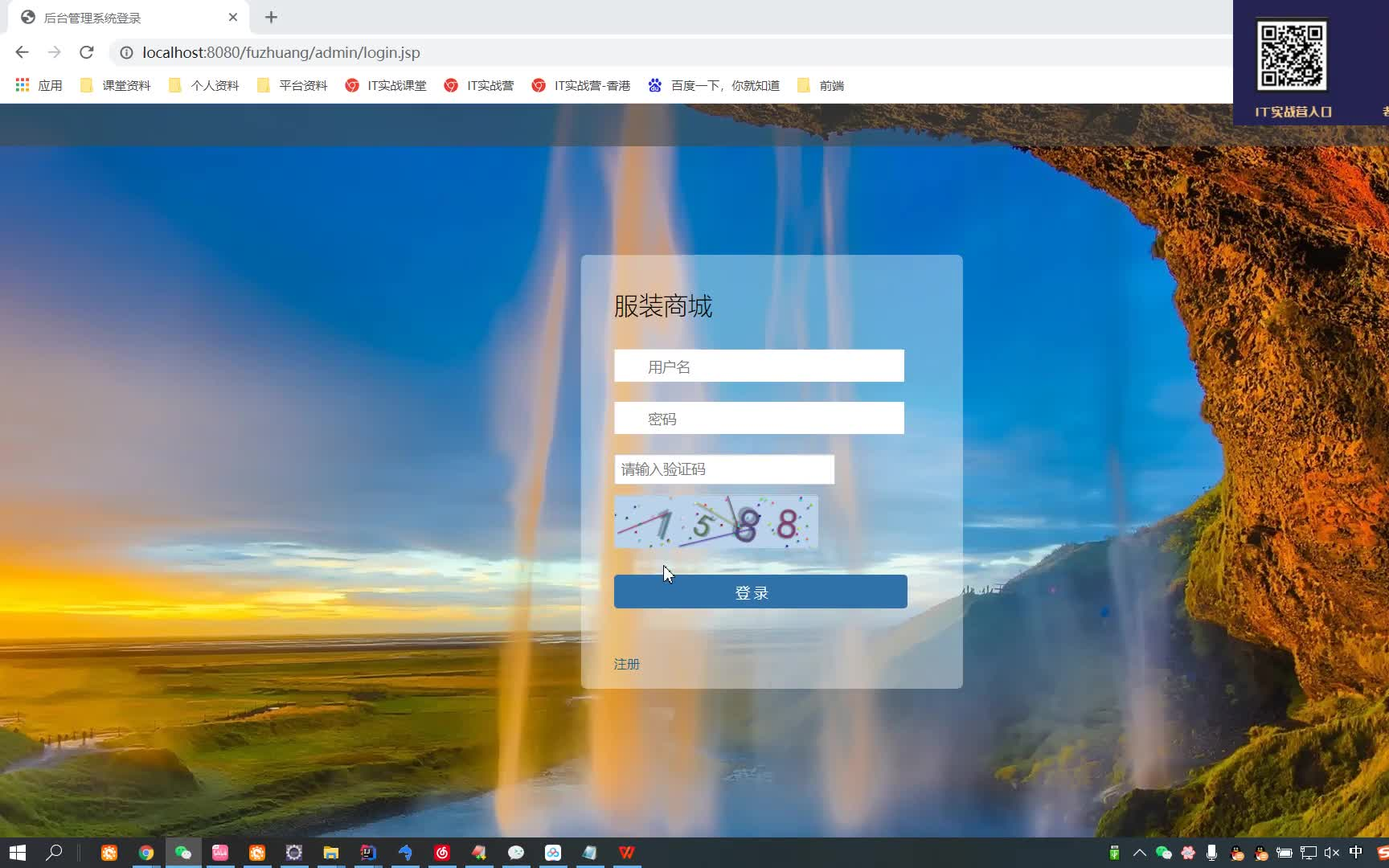This screenshot has height=868, width=1389.
Task: Close the 后台管理系统登录 tab
Action: (x=232, y=17)
